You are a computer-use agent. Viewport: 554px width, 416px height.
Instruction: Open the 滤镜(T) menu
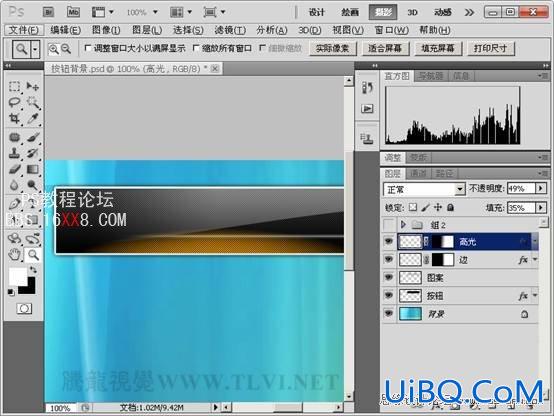(x=230, y=30)
